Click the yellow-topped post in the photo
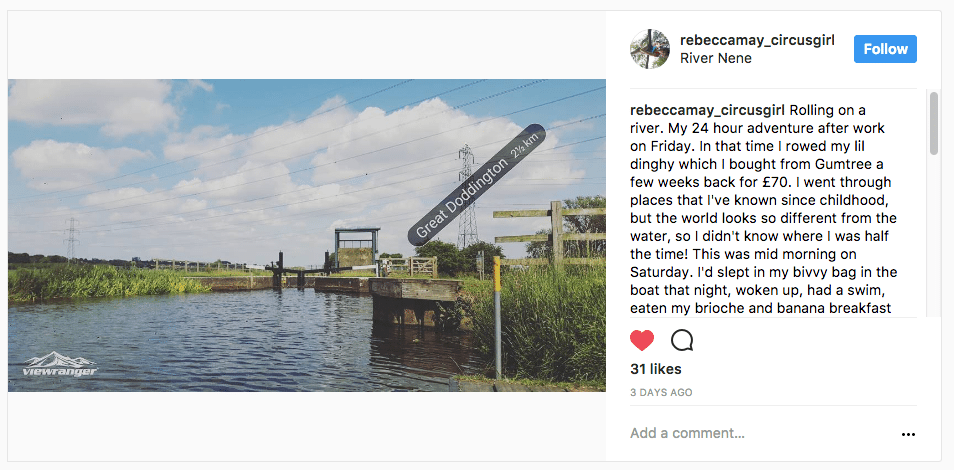Viewport: 954px width, 470px height. [x=497, y=310]
